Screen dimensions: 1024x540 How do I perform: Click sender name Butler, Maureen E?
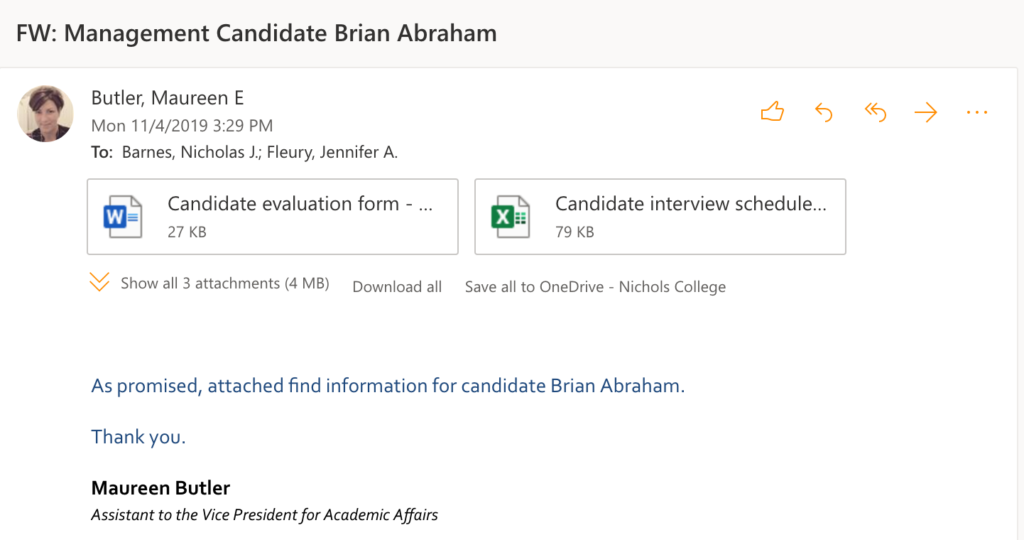click(x=167, y=98)
